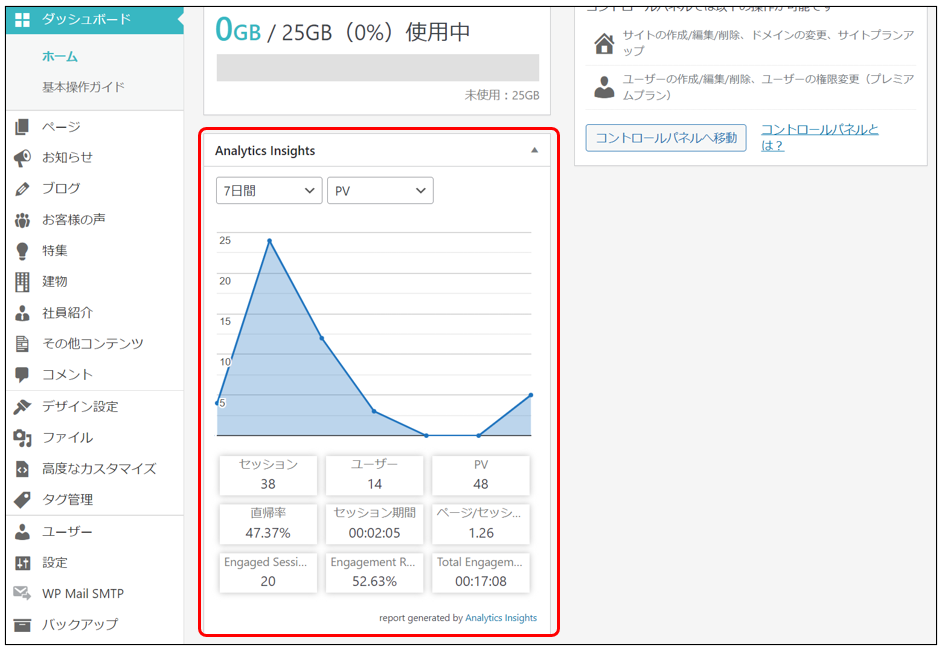
Task: Open the 7日間 period dropdown
Action: click(269, 190)
